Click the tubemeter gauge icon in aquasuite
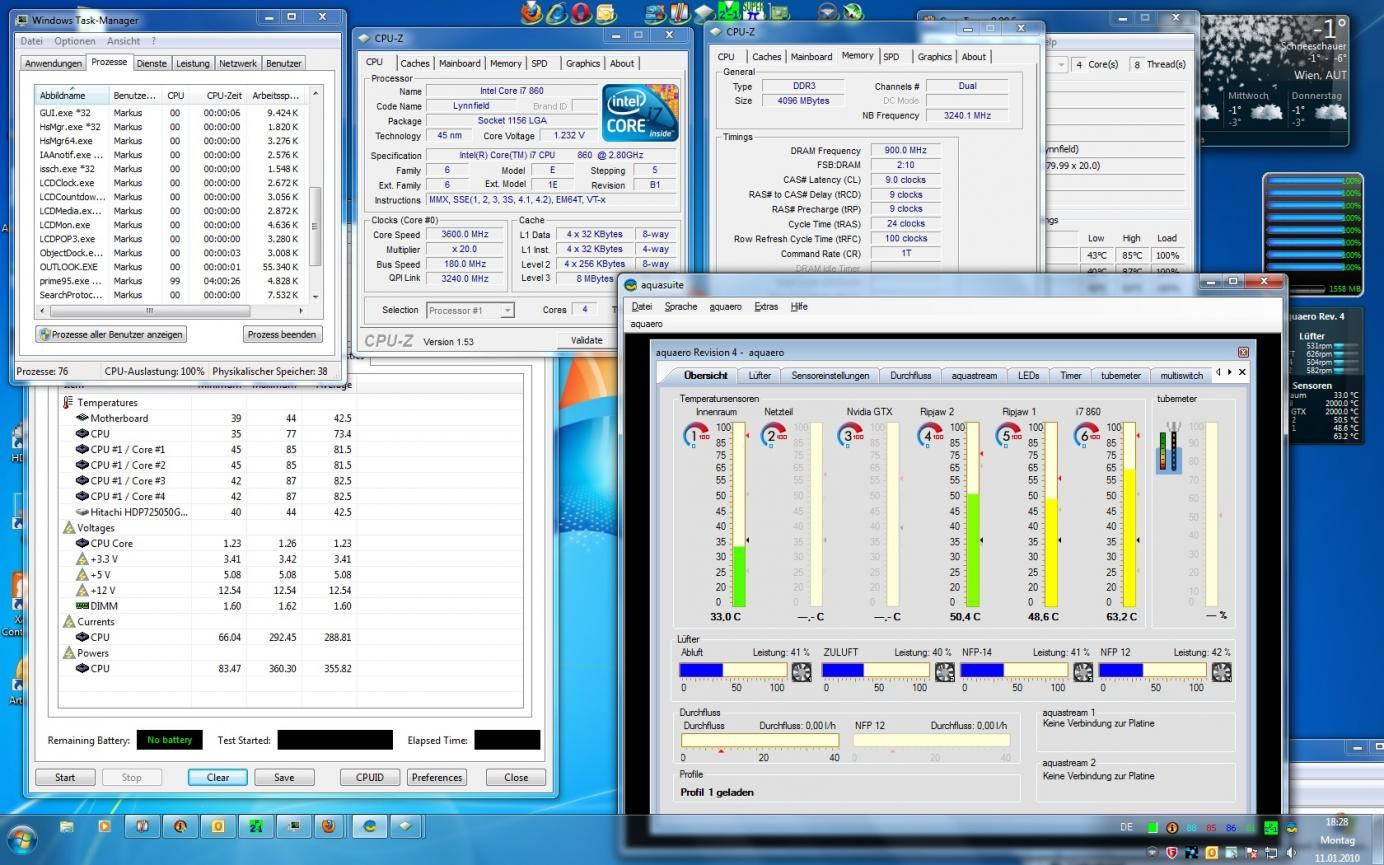 [1169, 447]
